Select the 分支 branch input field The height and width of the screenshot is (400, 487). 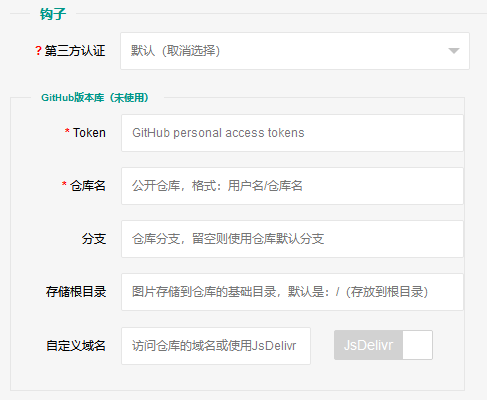point(292,239)
